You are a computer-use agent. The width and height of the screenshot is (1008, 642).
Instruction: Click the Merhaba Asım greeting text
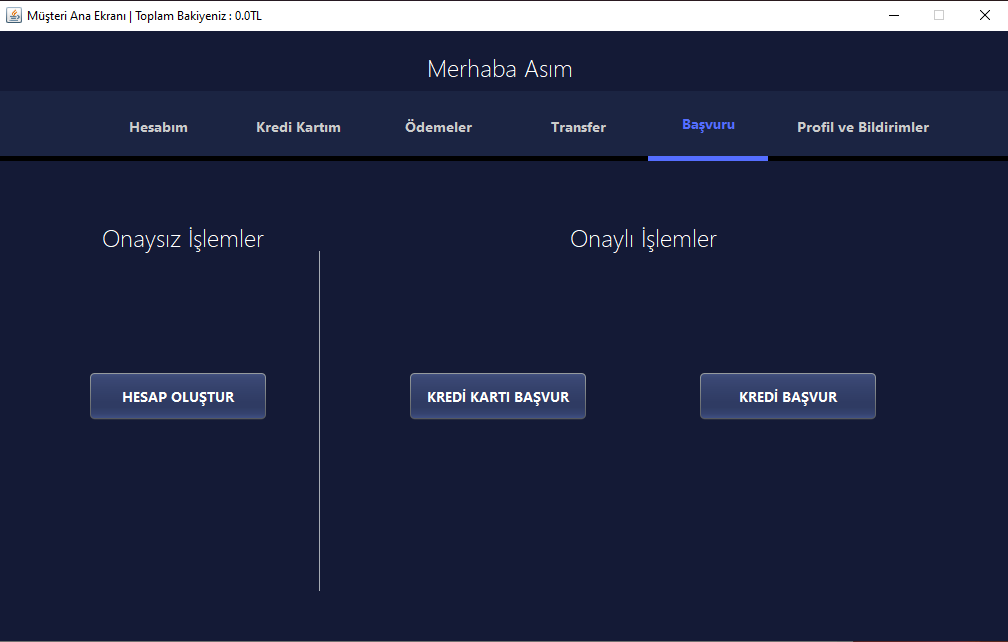tap(500, 69)
